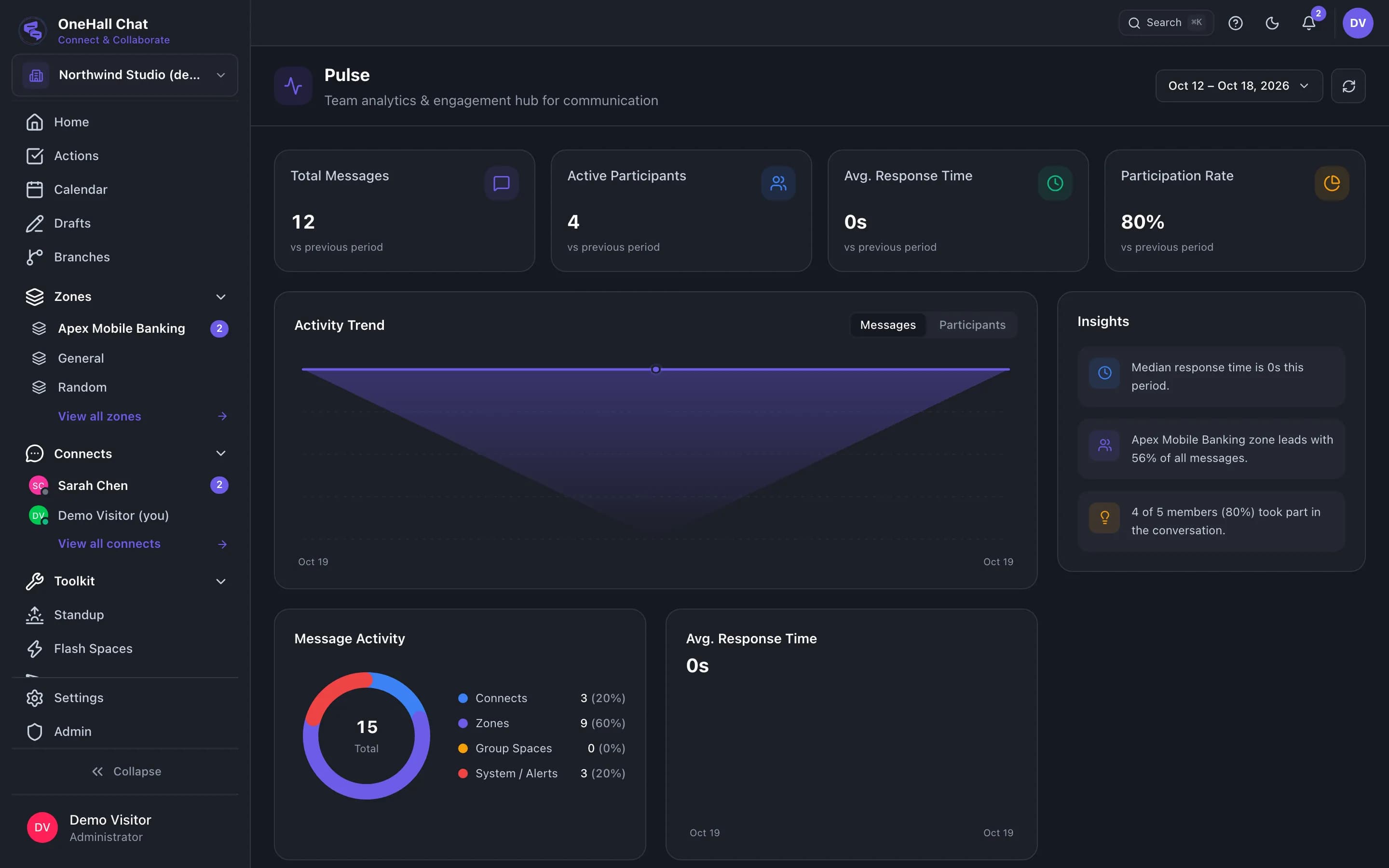Switch Activity Trend to Participants tab

972,325
